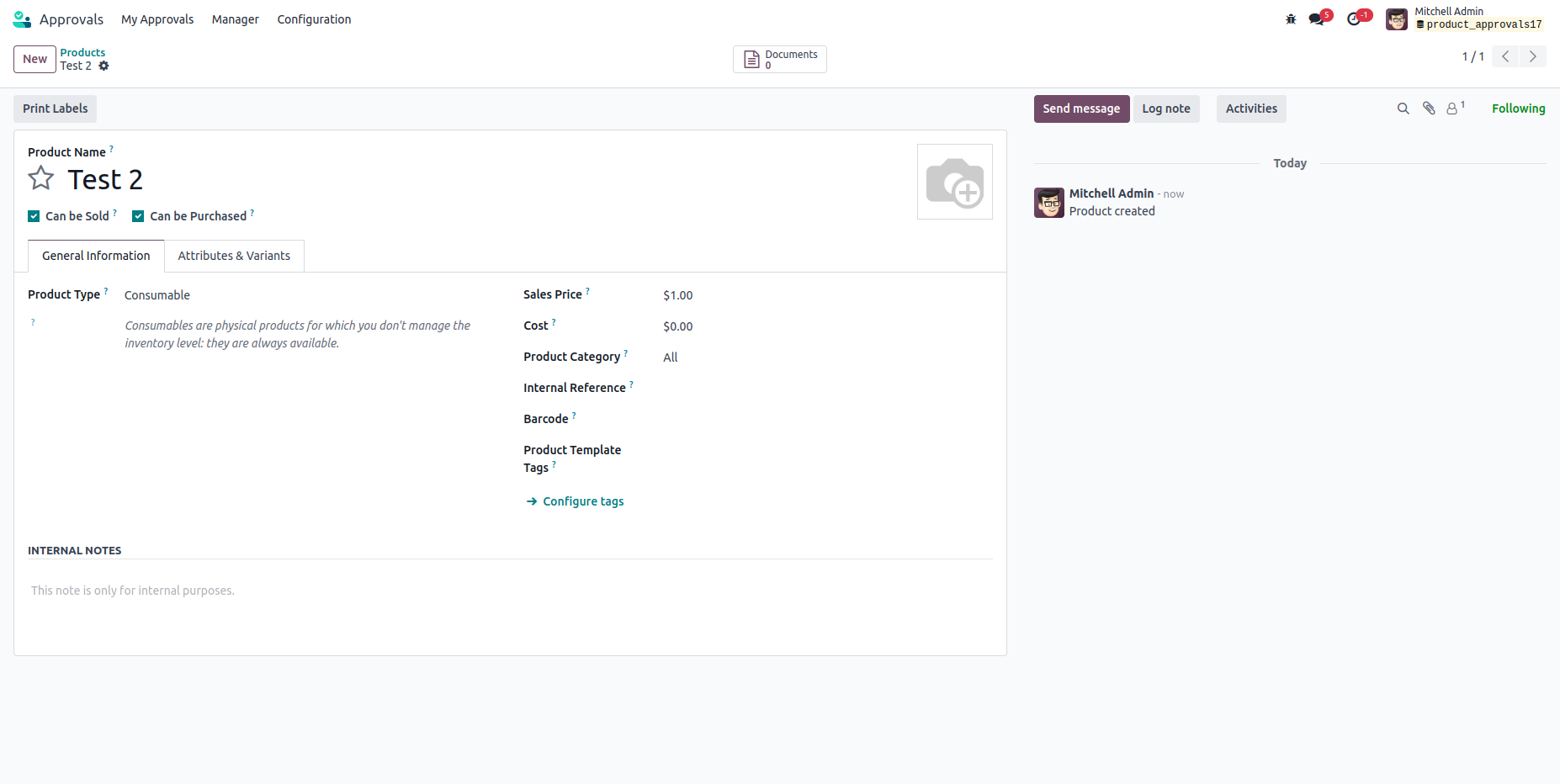The width and height of the screenshot is (1560, 784).
Task: Attach files using paperclip icon
Action: (x=1429, y=109)
